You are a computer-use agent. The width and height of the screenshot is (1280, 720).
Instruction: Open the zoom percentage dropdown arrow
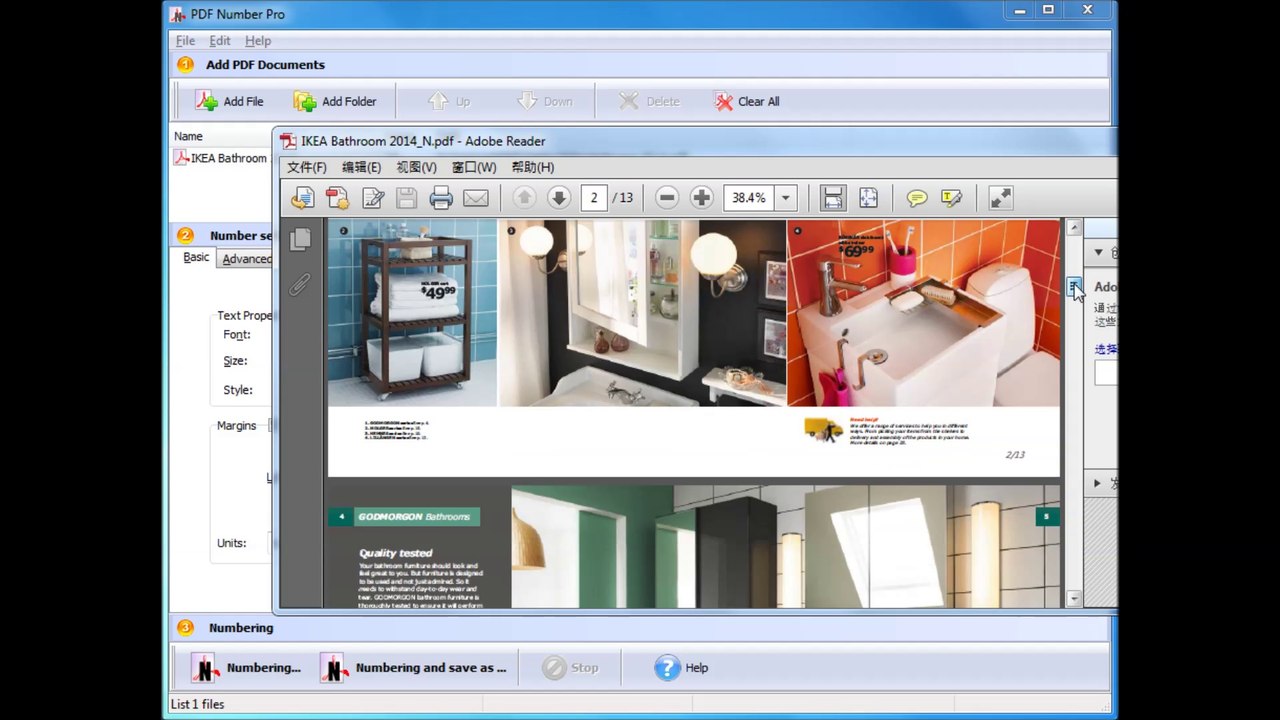pos(785,198)
